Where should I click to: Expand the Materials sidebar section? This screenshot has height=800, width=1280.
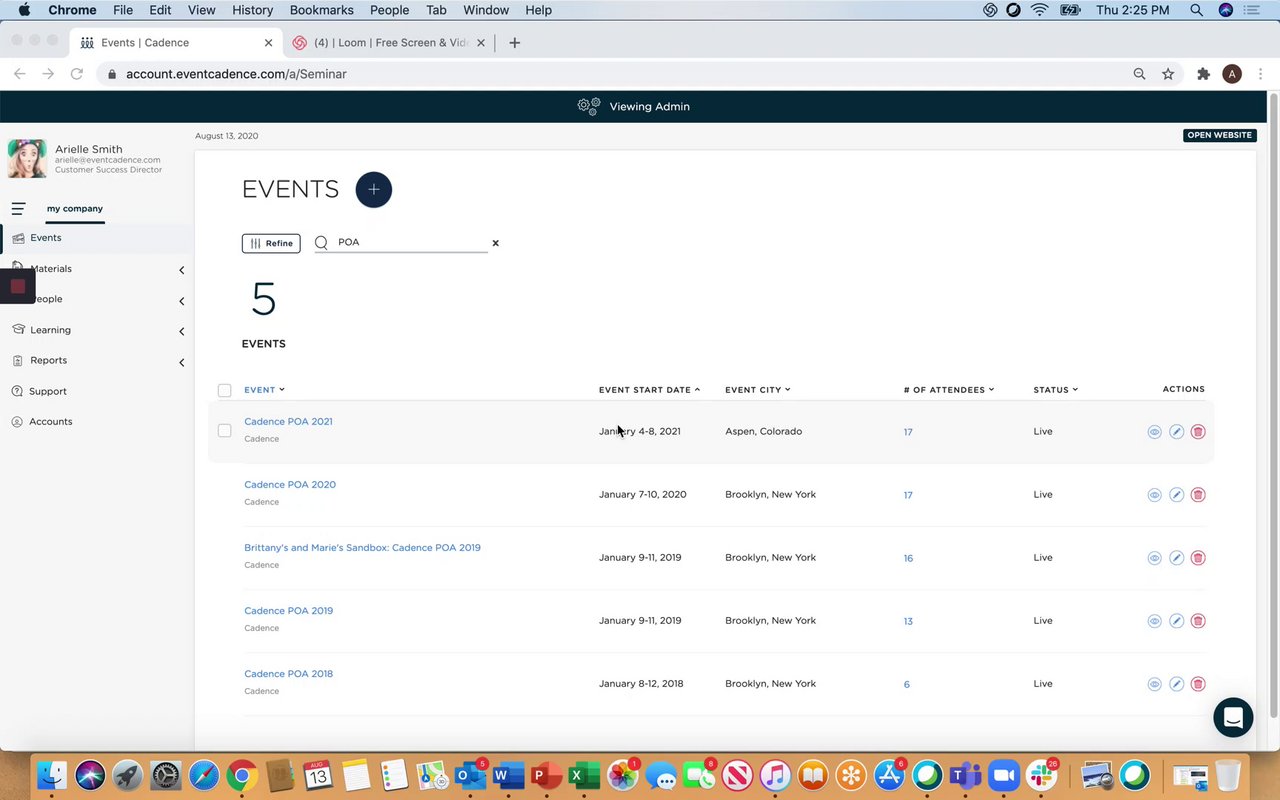pos(181,270)
